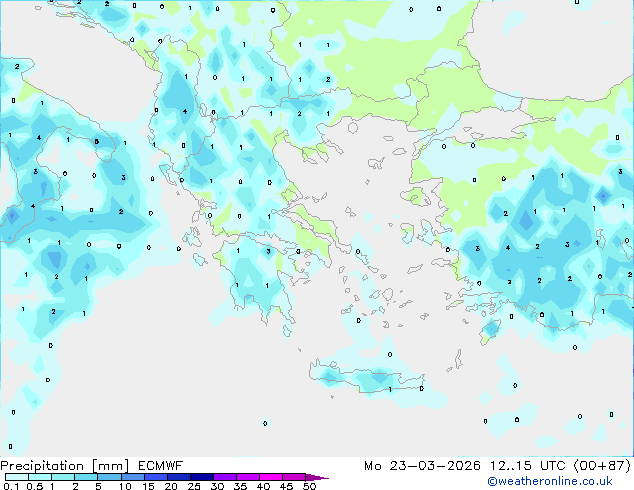This screenshot has width=634, height=490.
Task: Pick the 20–25 mm legend swatch
Action: [178, 477]
